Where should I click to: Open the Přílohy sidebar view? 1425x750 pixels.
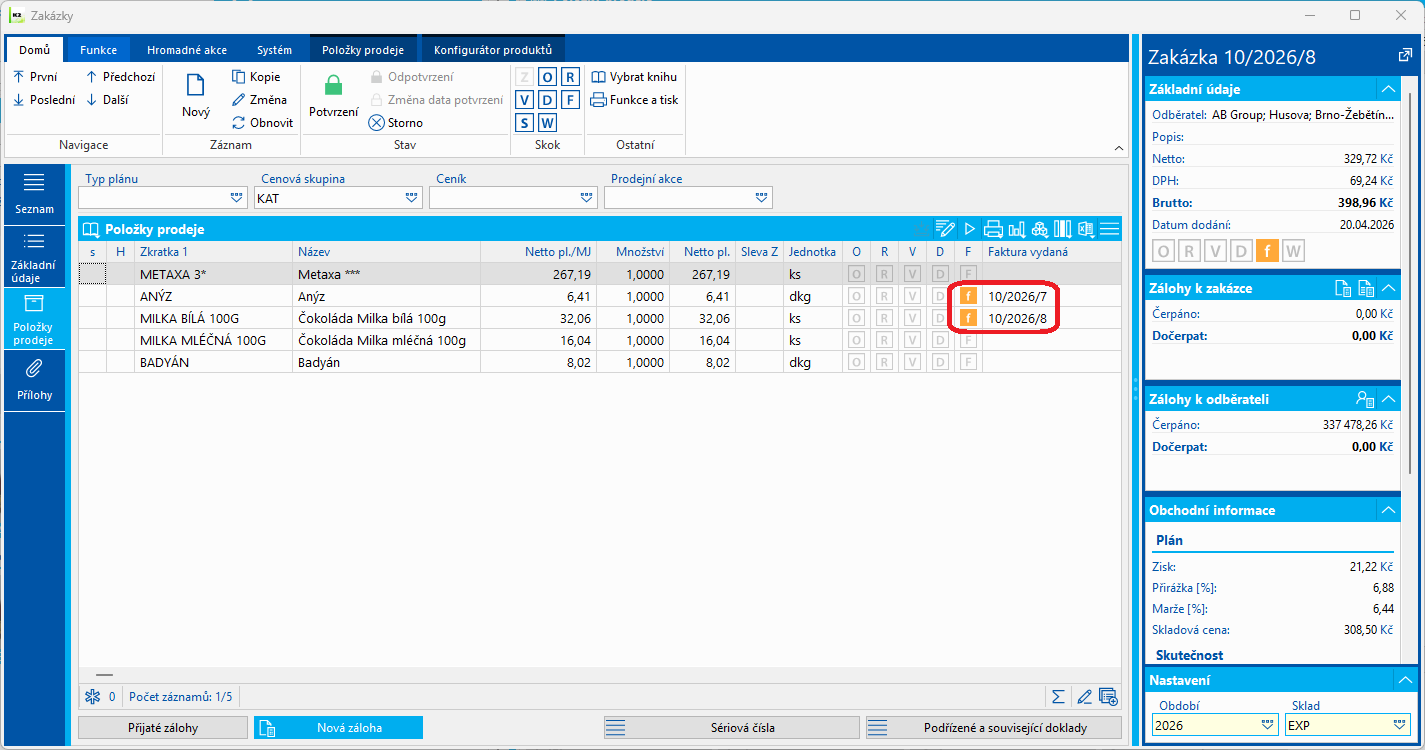35,380
